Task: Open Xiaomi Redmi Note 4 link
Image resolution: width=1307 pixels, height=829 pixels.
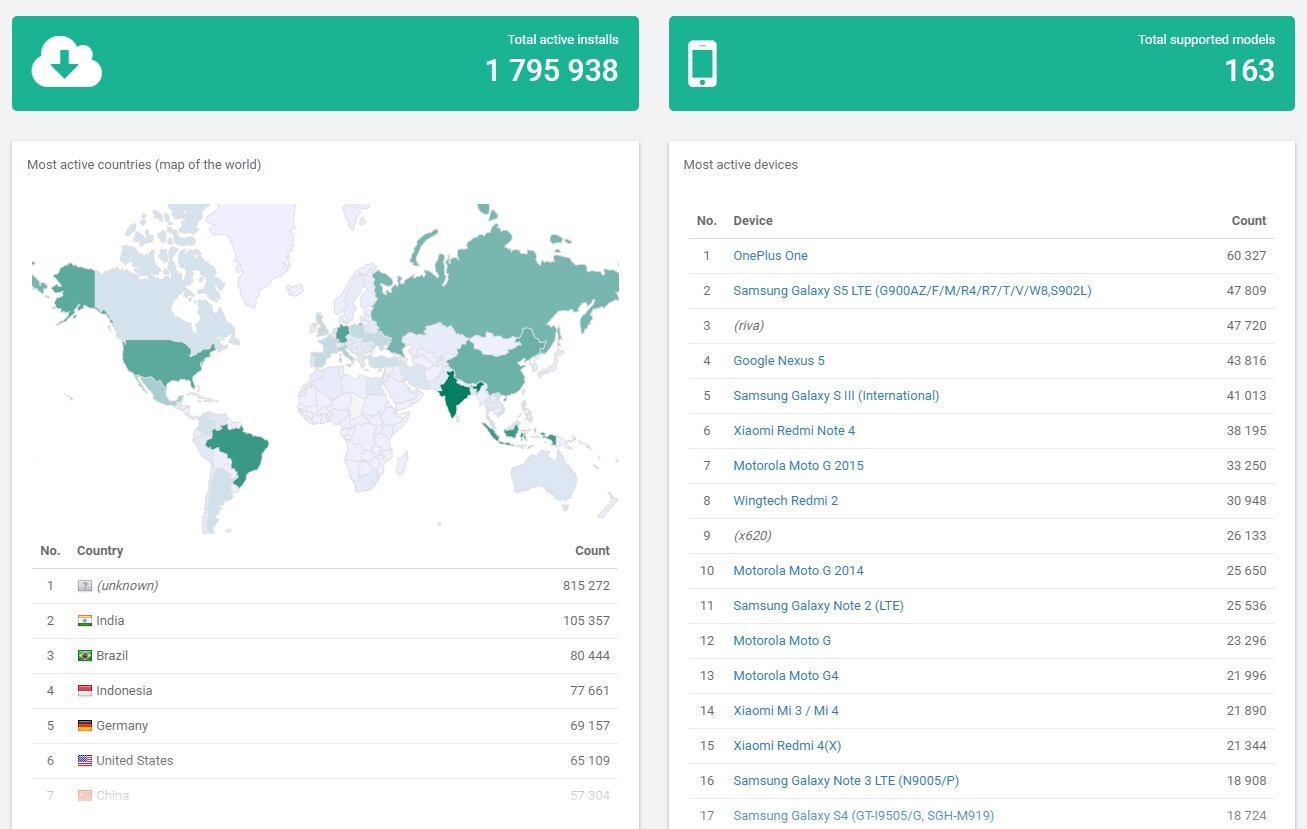Action: 793,431
